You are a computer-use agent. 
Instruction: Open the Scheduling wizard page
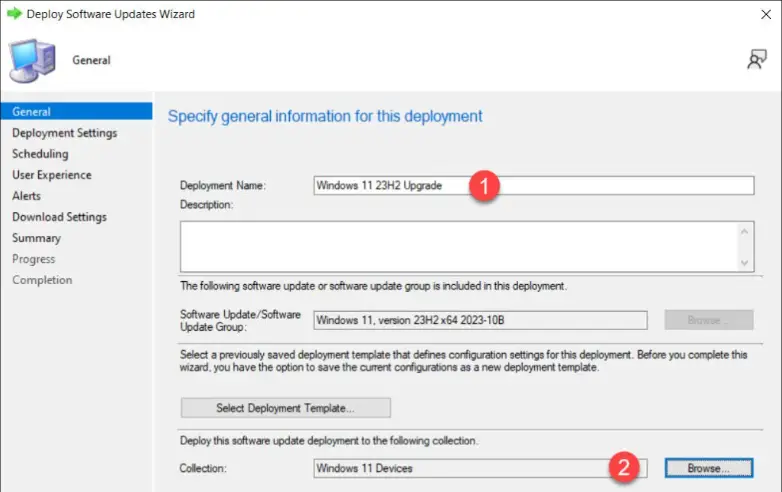click(40, 154)
